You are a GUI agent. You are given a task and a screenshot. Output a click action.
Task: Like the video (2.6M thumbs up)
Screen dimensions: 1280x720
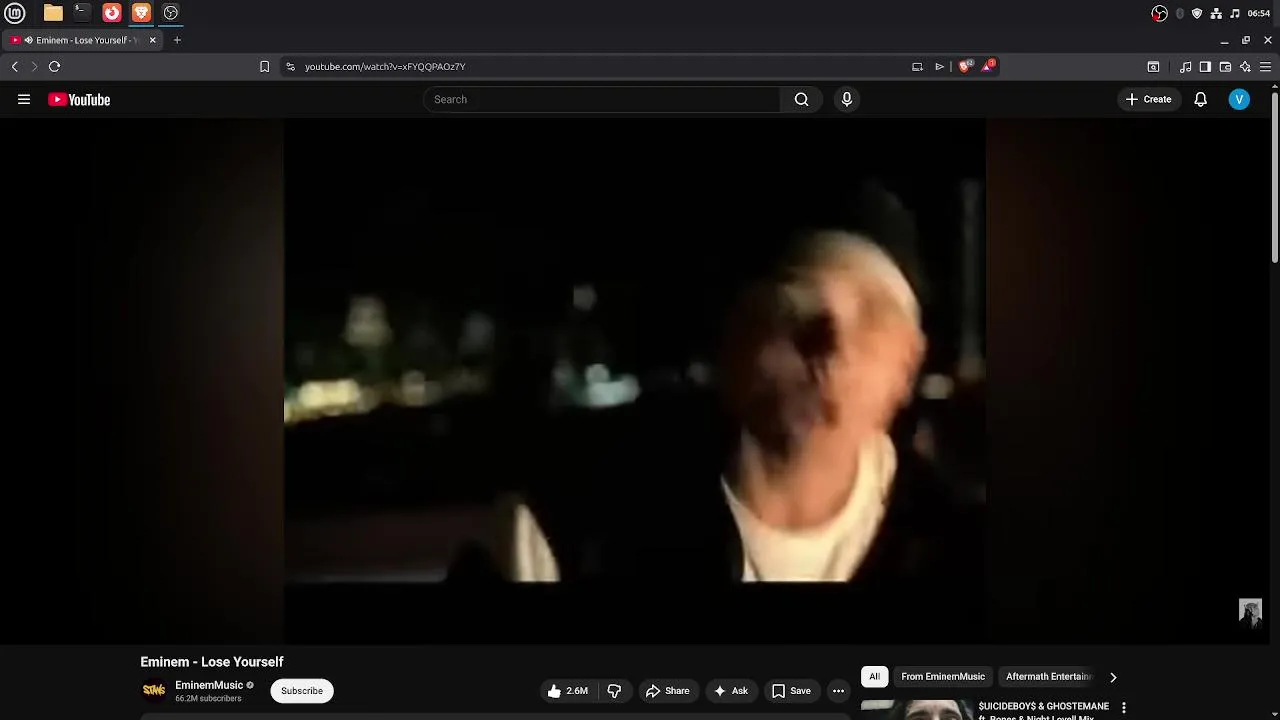point(567,691)
